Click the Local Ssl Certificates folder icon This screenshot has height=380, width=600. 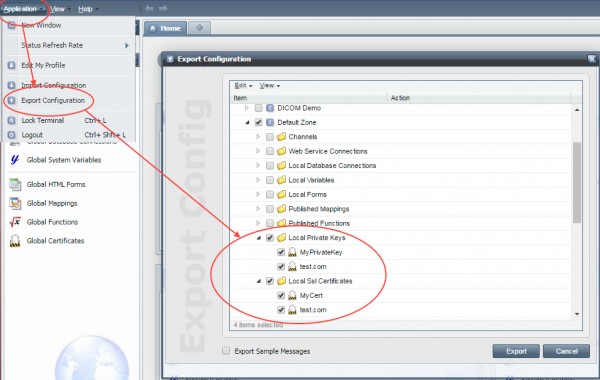(281, 281)
